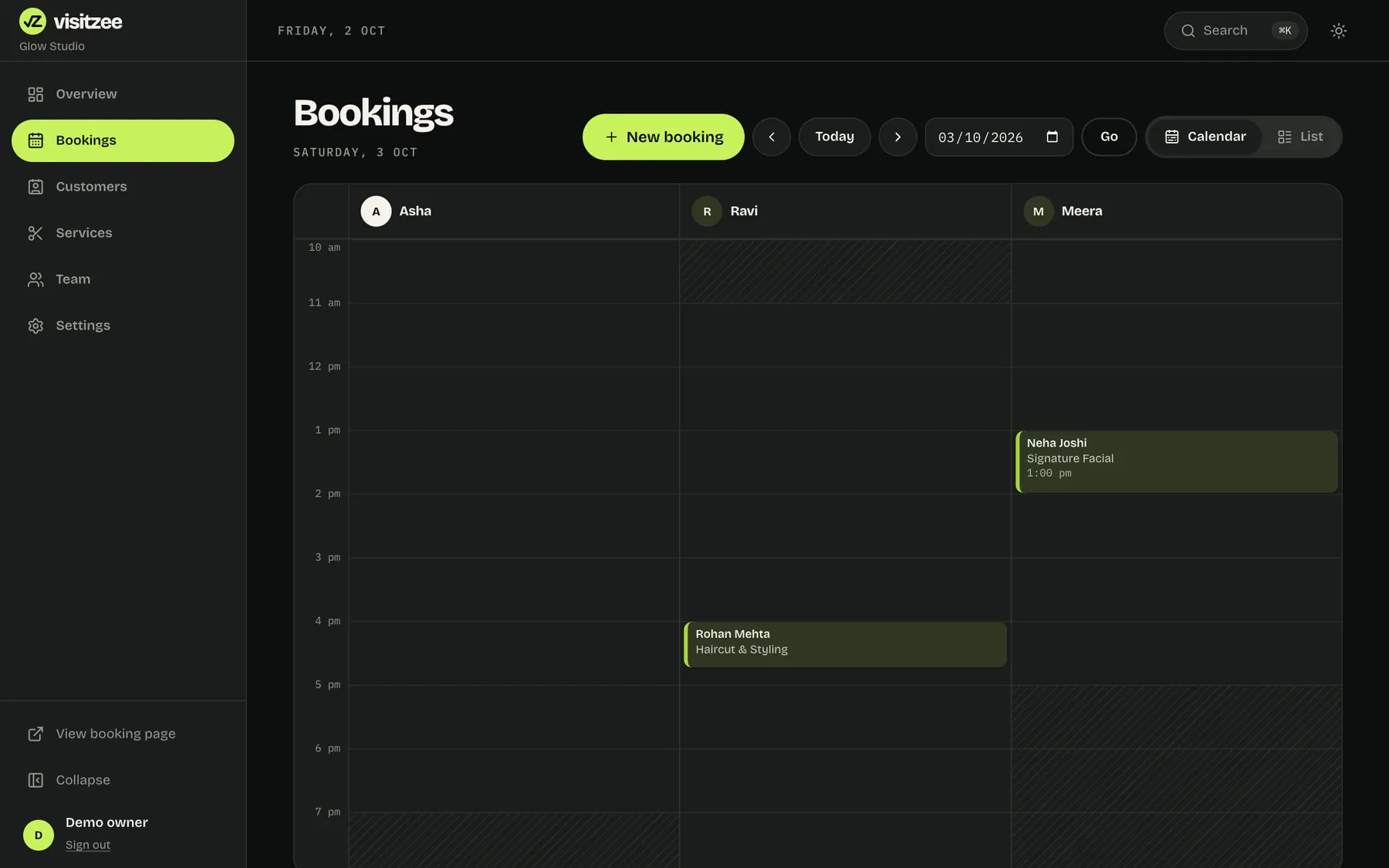Switch to List view
Viewport: 1389px width, 868px height.
coord(1300,137)
